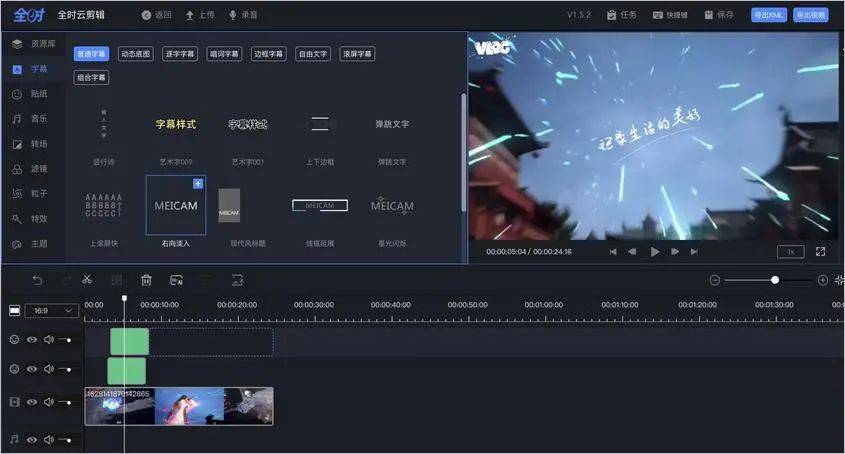Click the timeline playhead marker
The width and height of the screenshot is (845, 454).
point(124,298)
